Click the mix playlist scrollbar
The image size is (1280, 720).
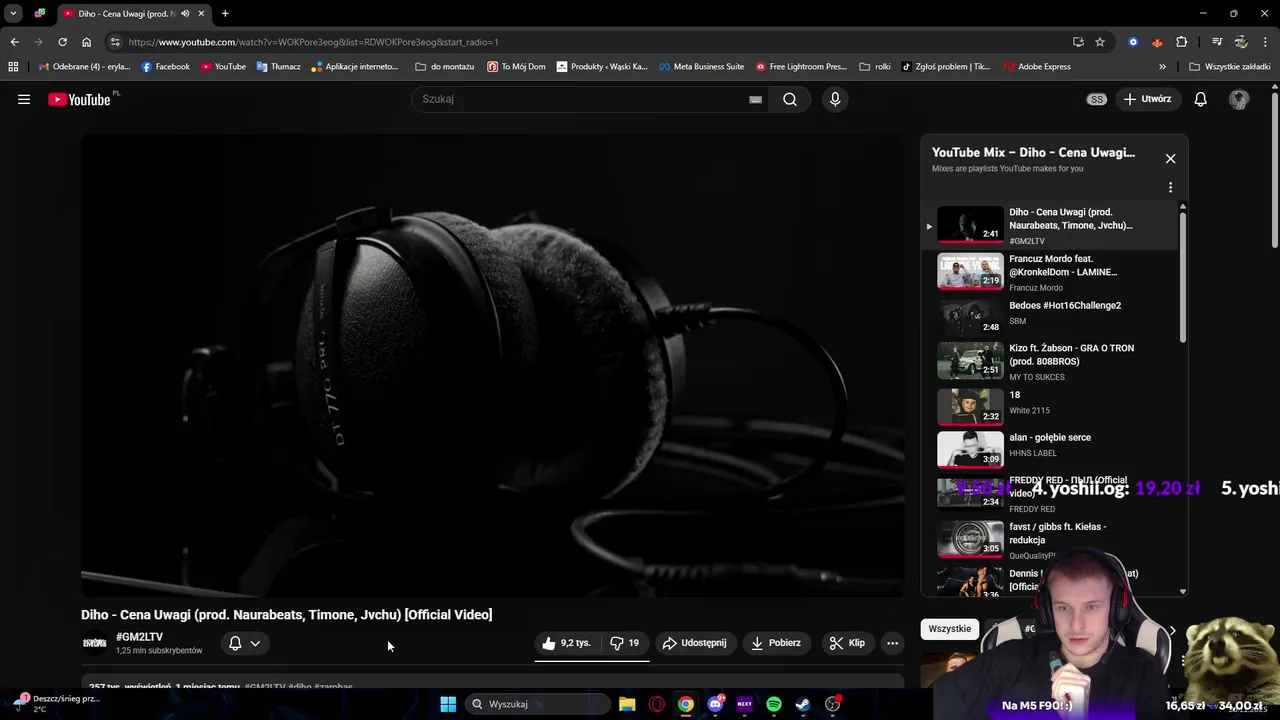(x=1183, y=277)
